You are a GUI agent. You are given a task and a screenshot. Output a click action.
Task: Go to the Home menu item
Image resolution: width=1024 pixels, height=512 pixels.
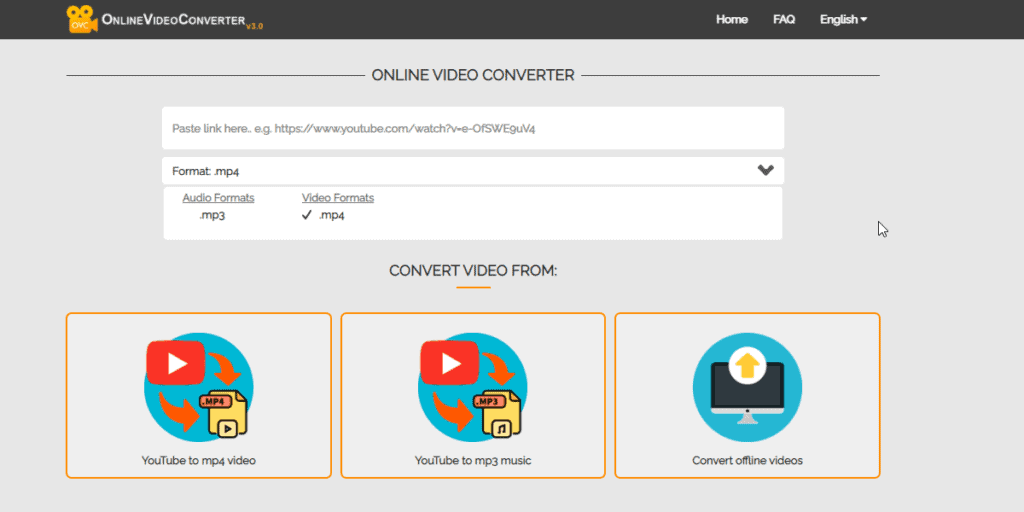731,20
